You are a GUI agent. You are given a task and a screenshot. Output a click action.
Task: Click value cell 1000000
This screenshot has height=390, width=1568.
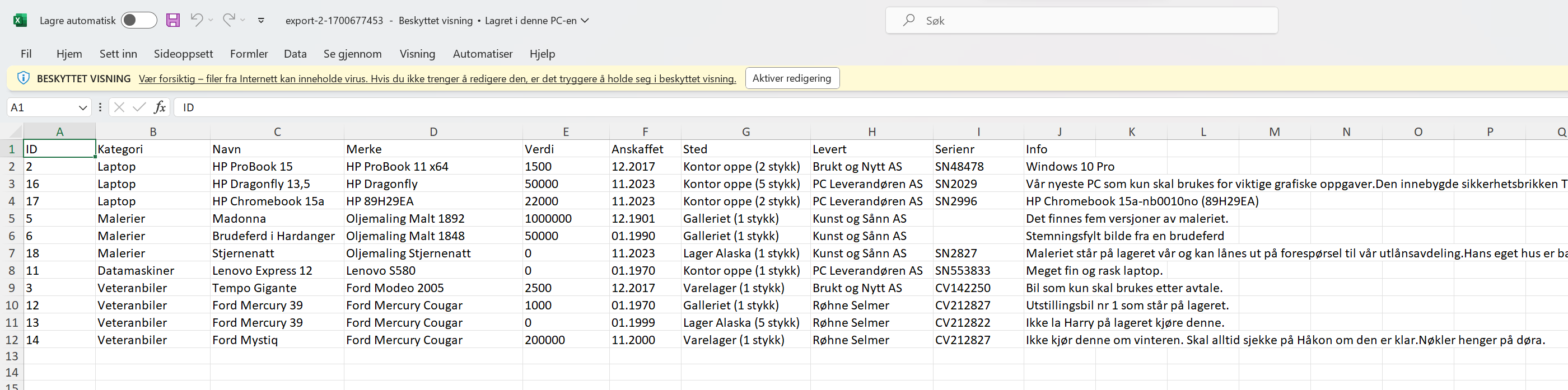click(x=566, y=218)
